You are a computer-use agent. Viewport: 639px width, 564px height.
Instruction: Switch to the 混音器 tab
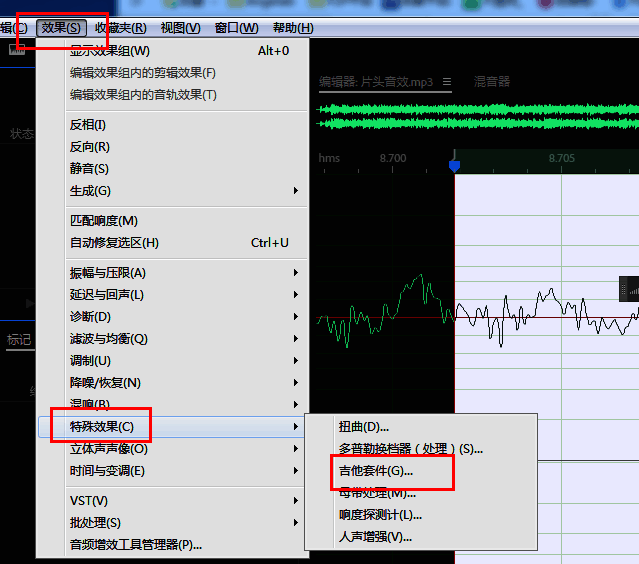[491, 82]
